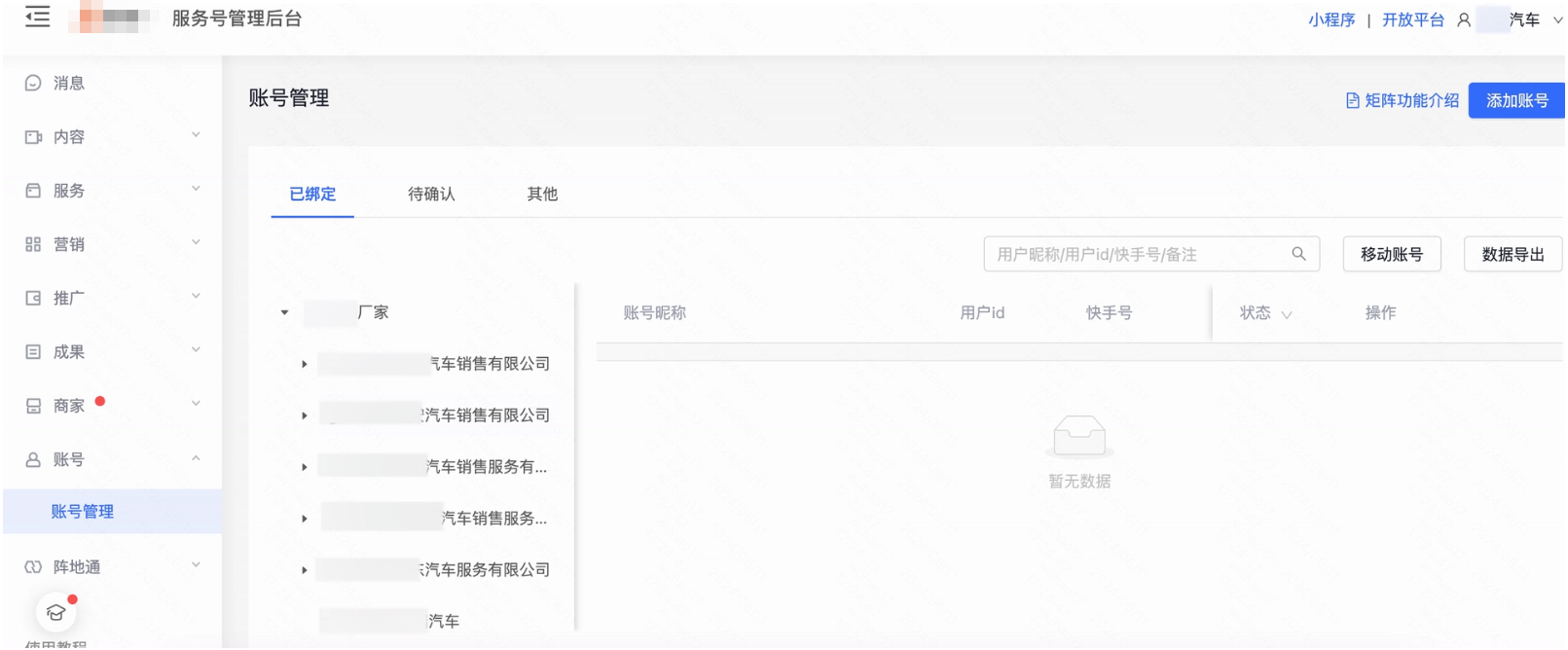Click the empty inbox 暂无数据 icon
The height and width of the screenshot is (650, 1568).
pos(1079,436)
